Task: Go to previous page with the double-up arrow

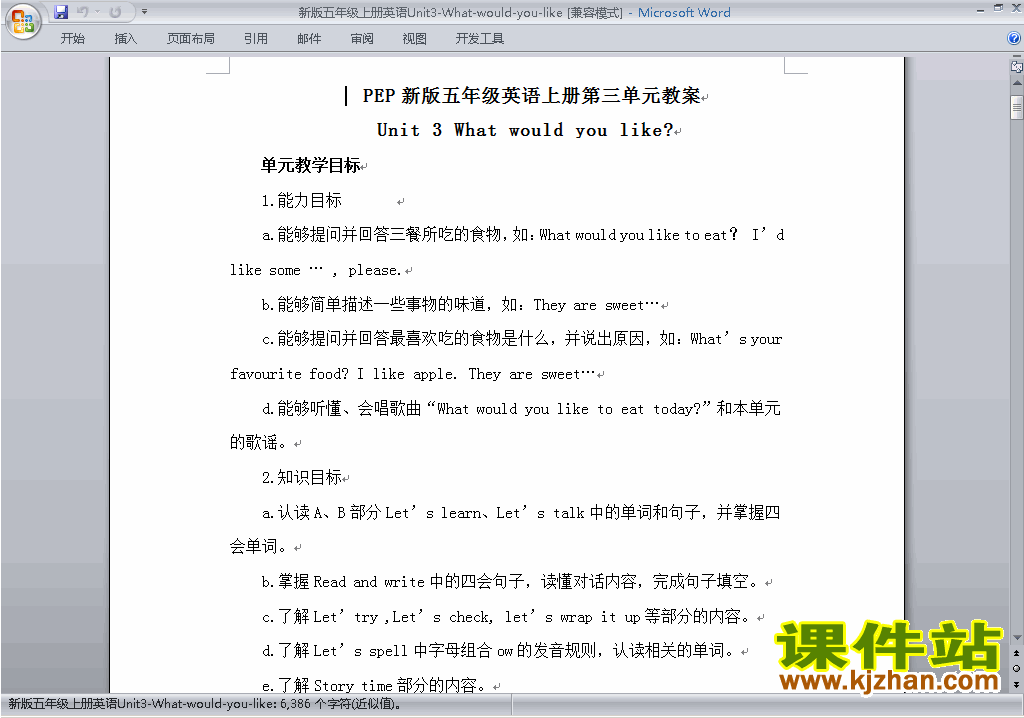Action: coord(1017,653)
